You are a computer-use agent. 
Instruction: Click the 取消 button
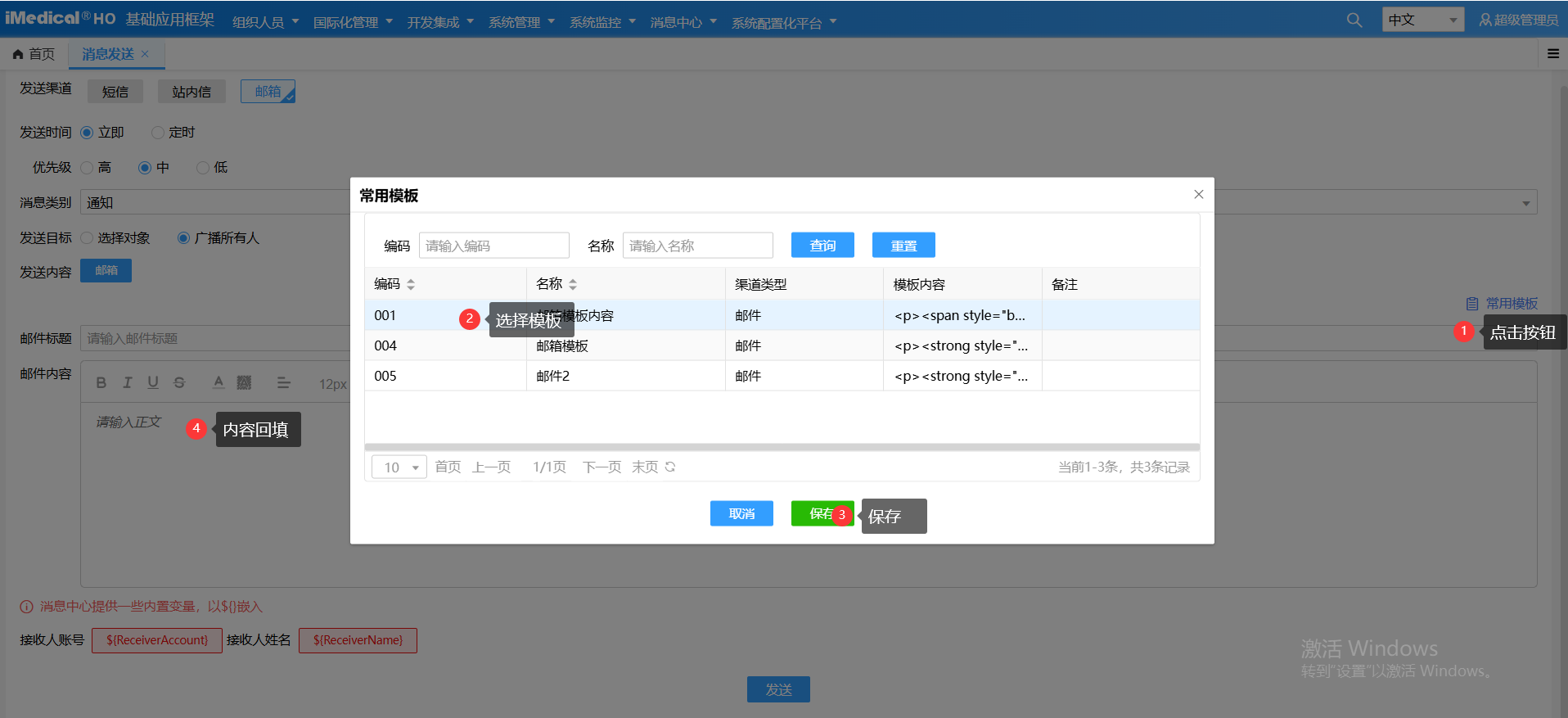click(741, 513)
